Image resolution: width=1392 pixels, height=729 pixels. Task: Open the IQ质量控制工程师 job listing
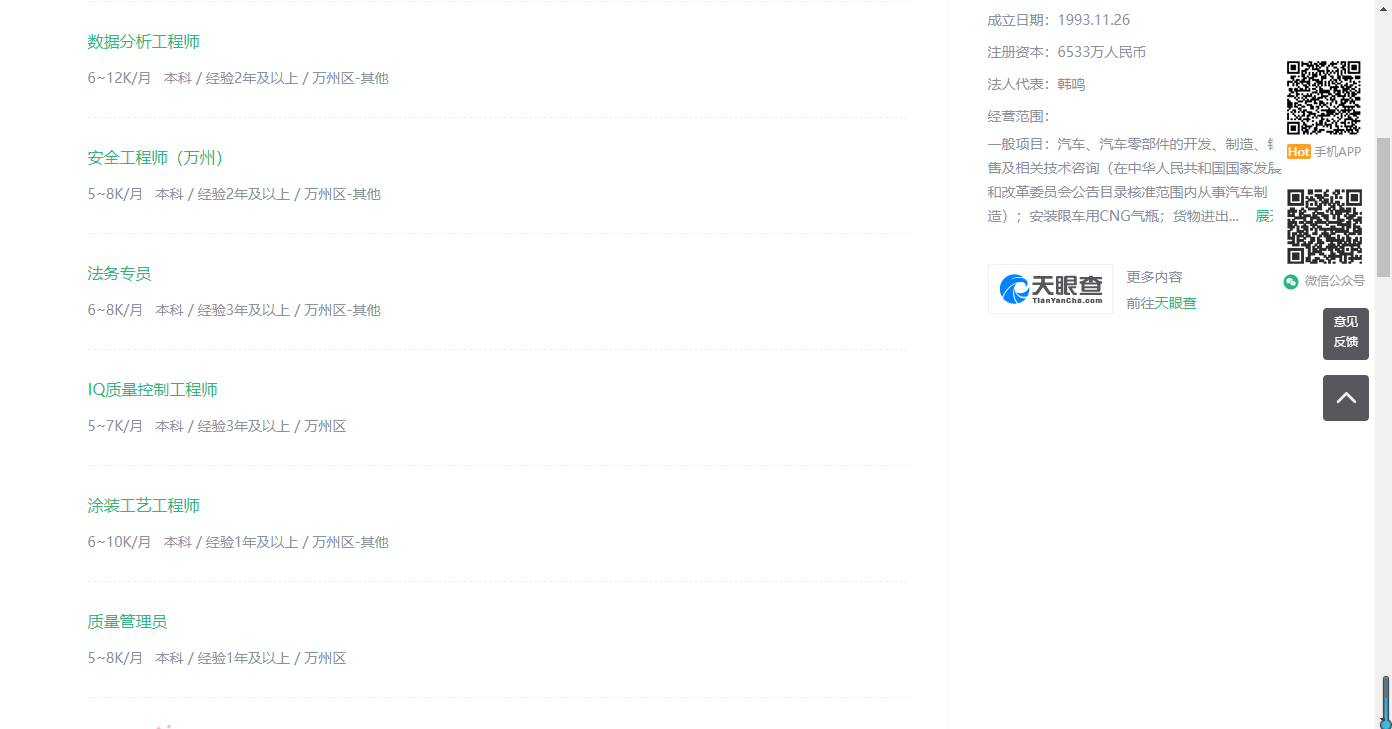pos(153,390)
